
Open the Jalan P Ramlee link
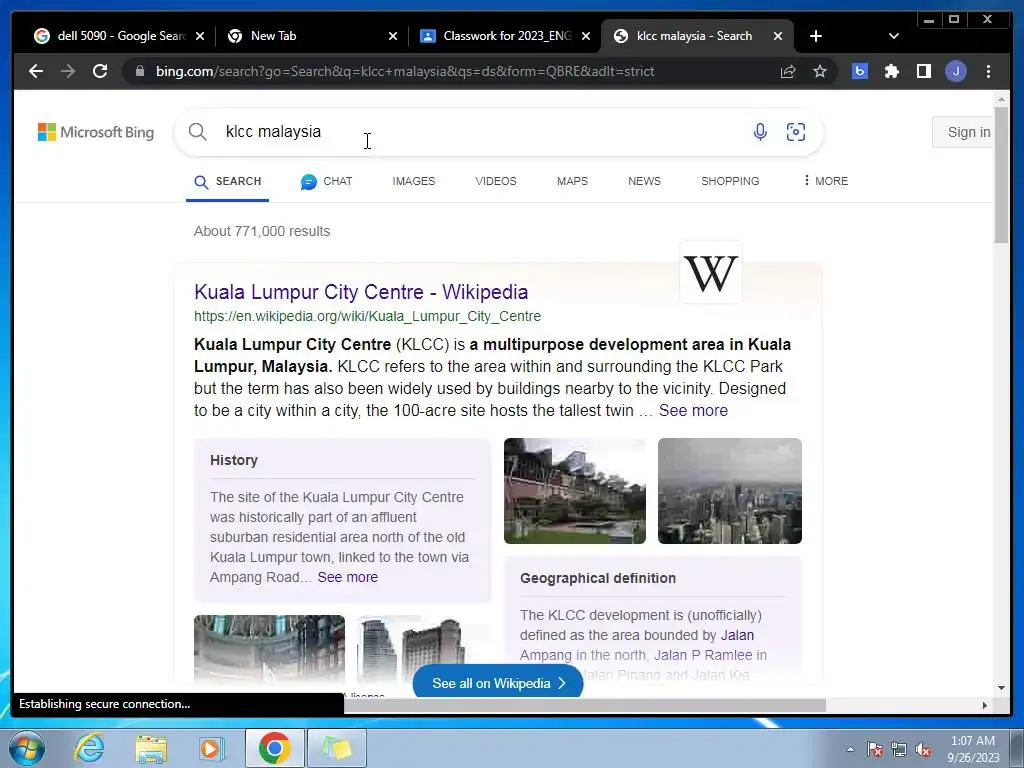point(703,655)
